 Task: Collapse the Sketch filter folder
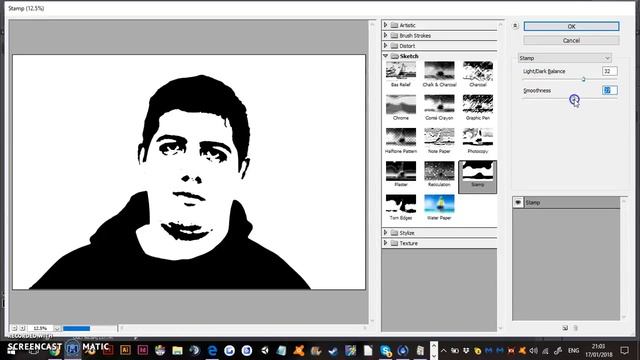tap(385, 56)
